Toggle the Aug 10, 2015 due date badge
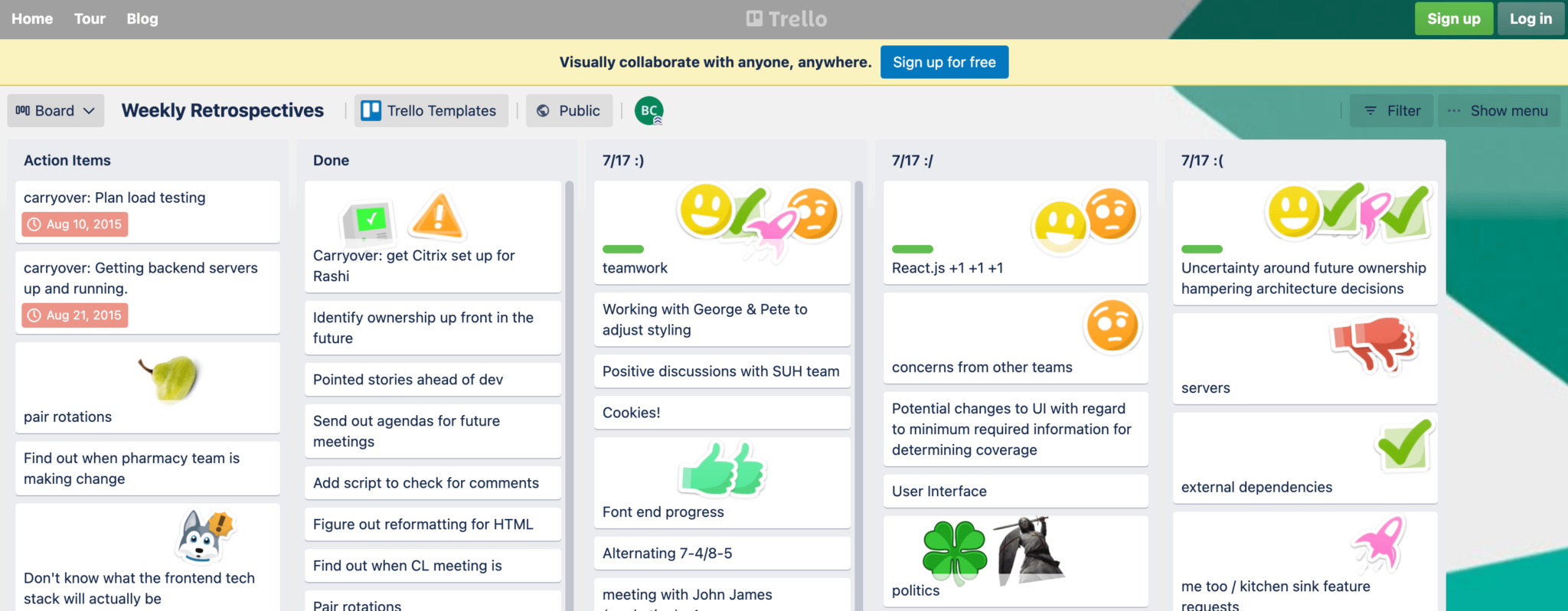This screenshot has width=1568, height=611. click(75, 224)
